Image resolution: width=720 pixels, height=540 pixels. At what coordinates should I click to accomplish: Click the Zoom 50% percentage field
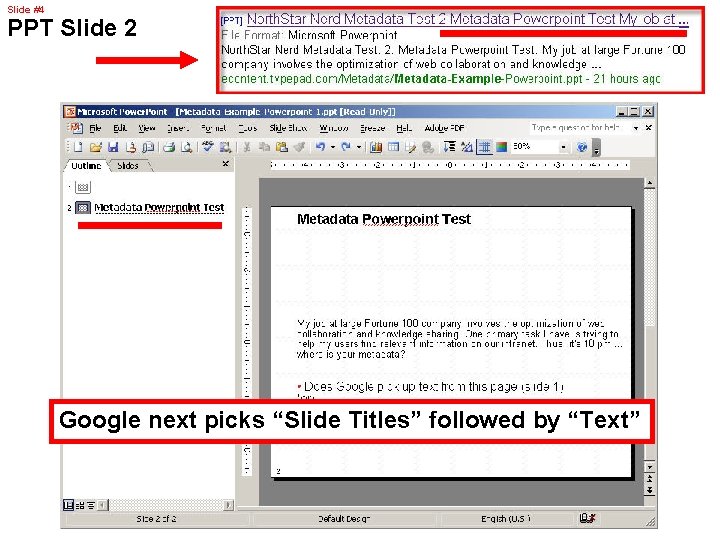click(x=534, y=146)
